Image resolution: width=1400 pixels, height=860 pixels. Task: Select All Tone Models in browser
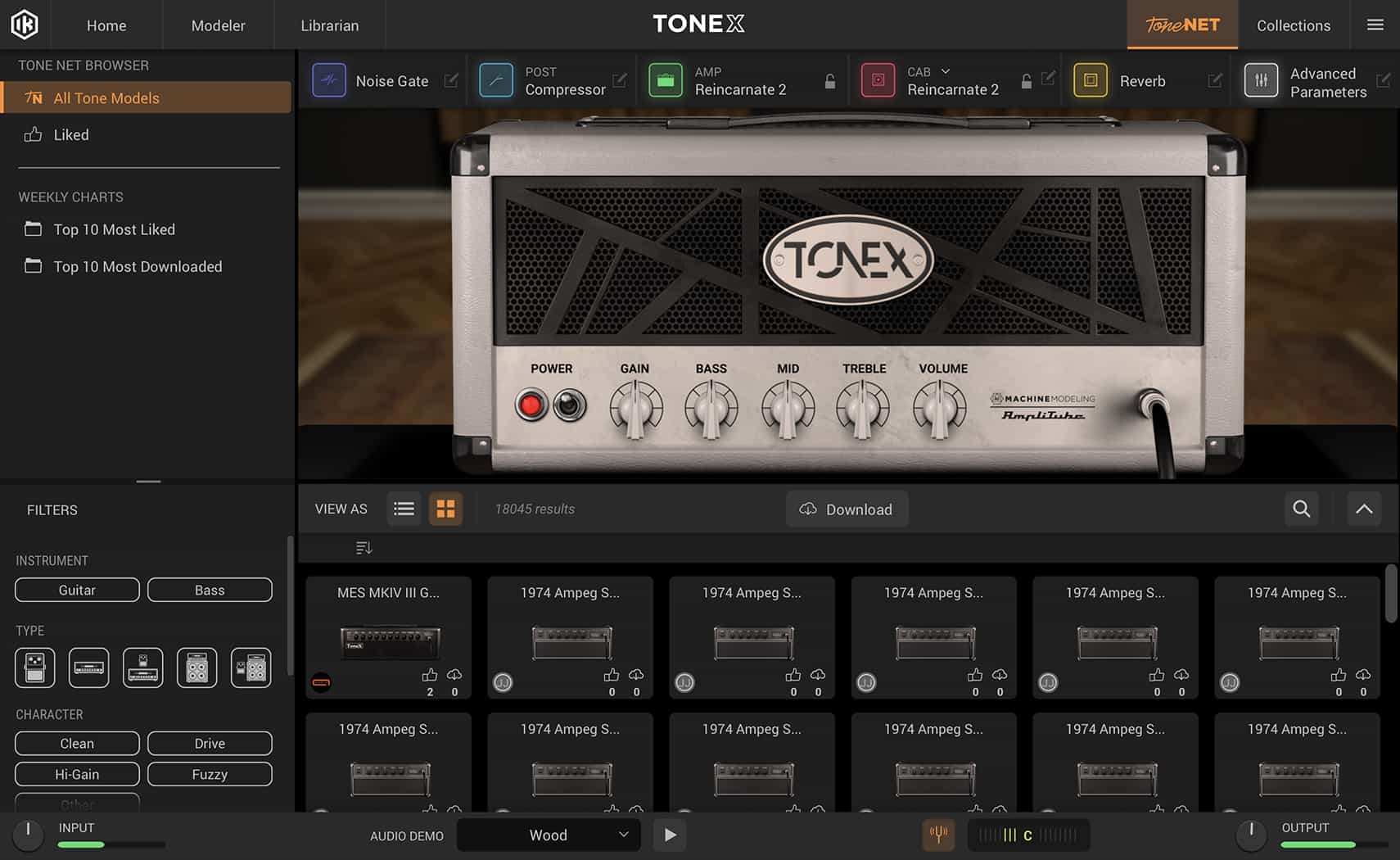(147, 97)
